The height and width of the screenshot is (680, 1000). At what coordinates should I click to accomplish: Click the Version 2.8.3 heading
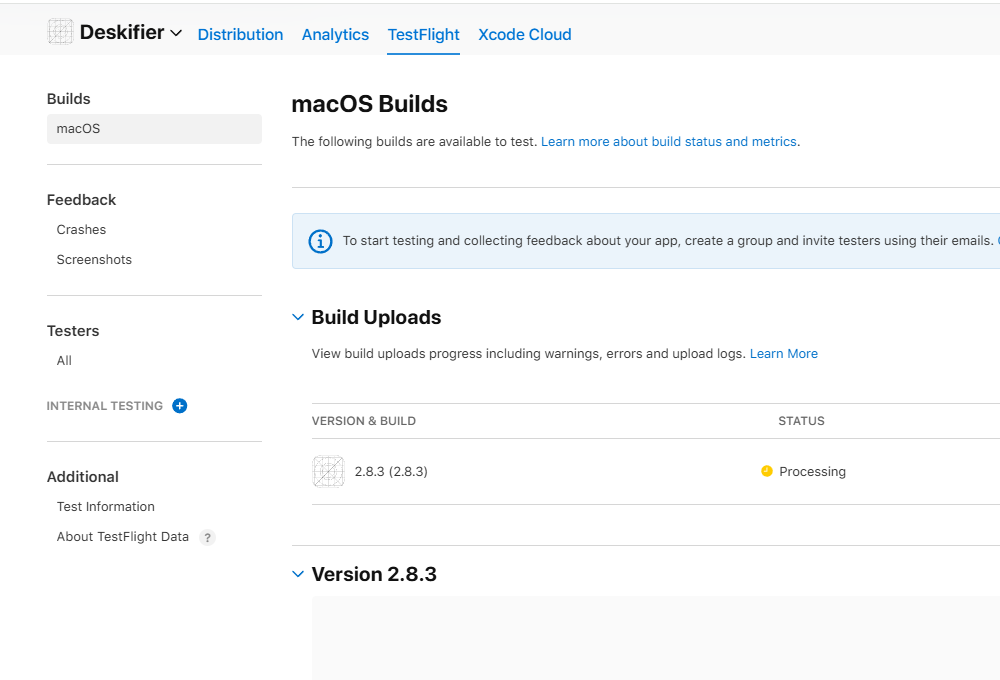[374, 574]
